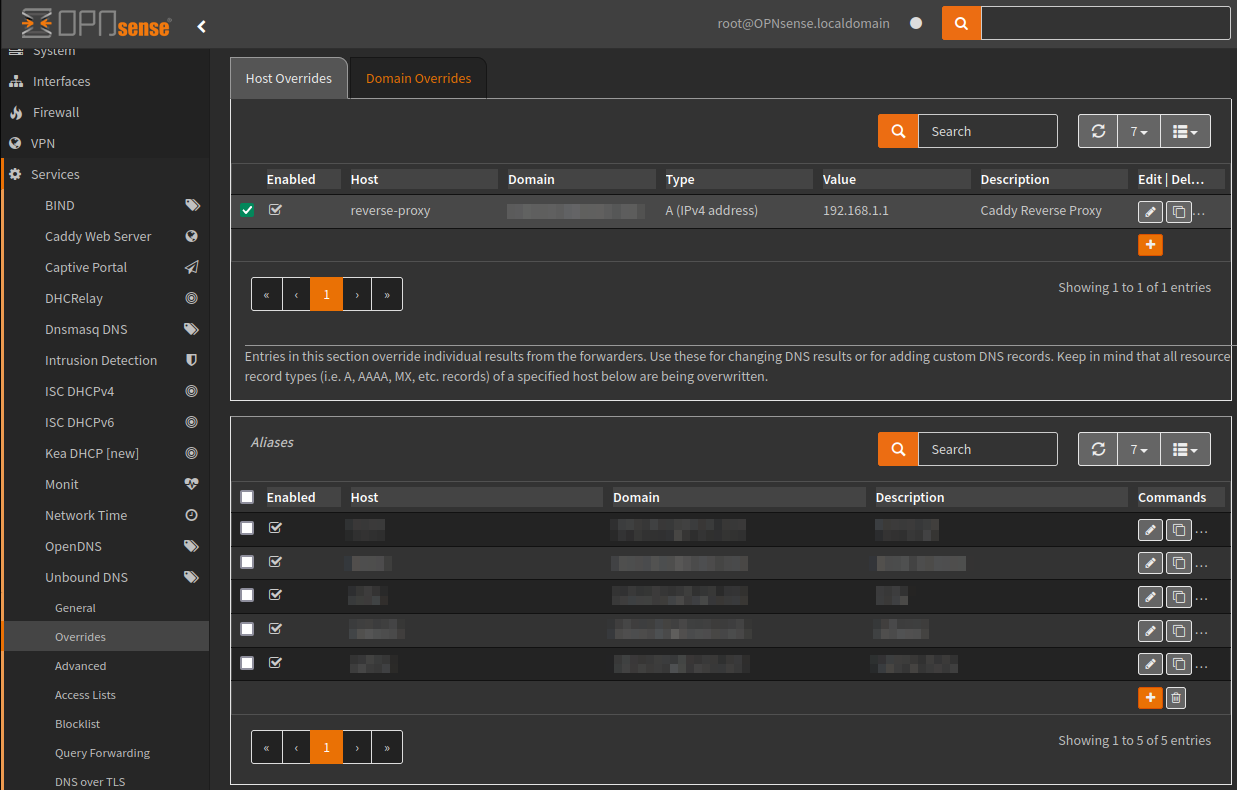Sort Host Overrides by Value column
This screenshot has height=790, width=1237.
click(x=896, y=179)
